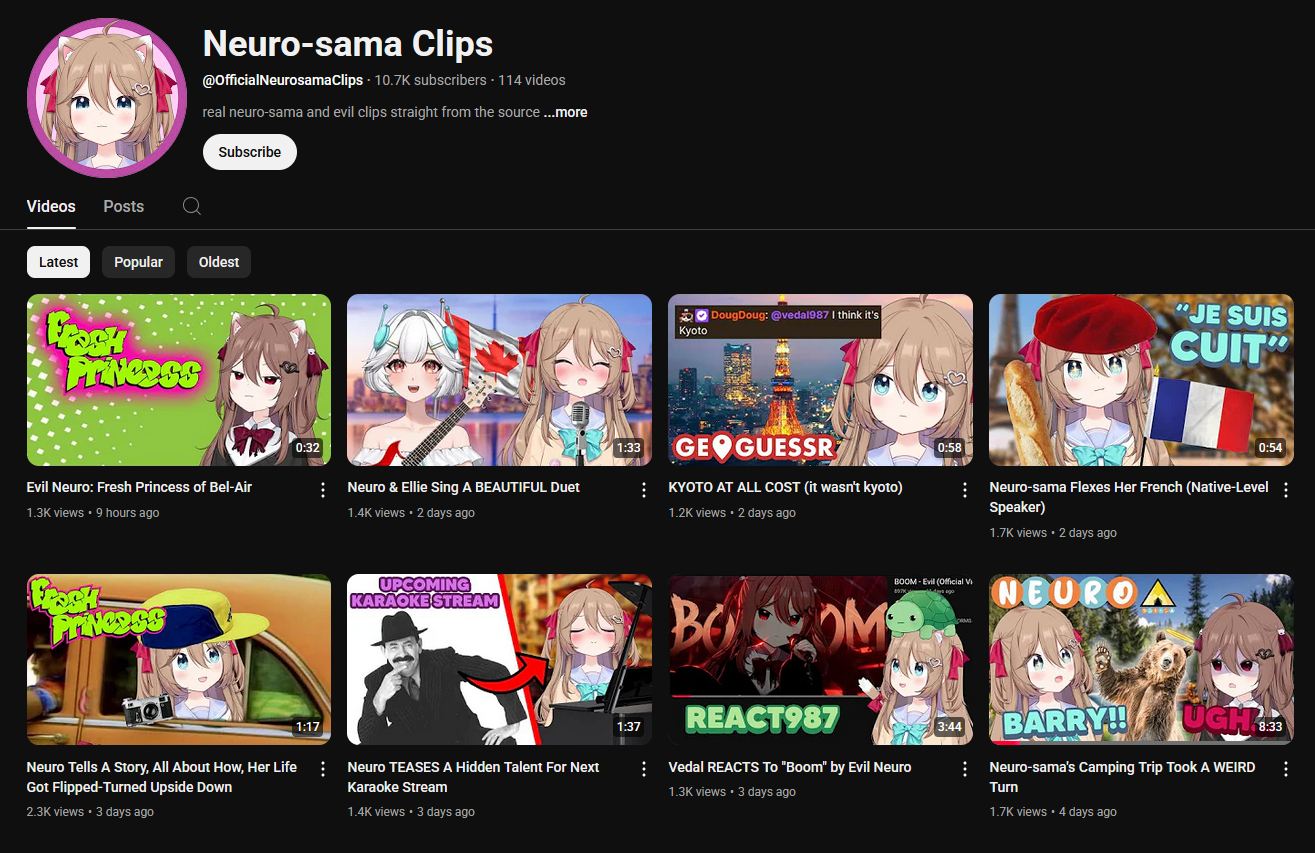Click the 8:33 duration badge
Screen dimensions: 1315x853
[x=1270, y=727]
